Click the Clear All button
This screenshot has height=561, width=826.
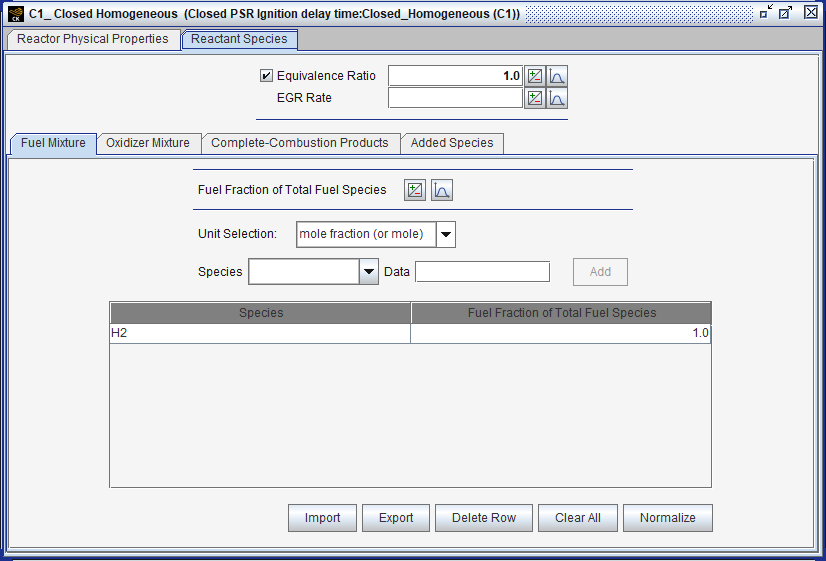578,518
